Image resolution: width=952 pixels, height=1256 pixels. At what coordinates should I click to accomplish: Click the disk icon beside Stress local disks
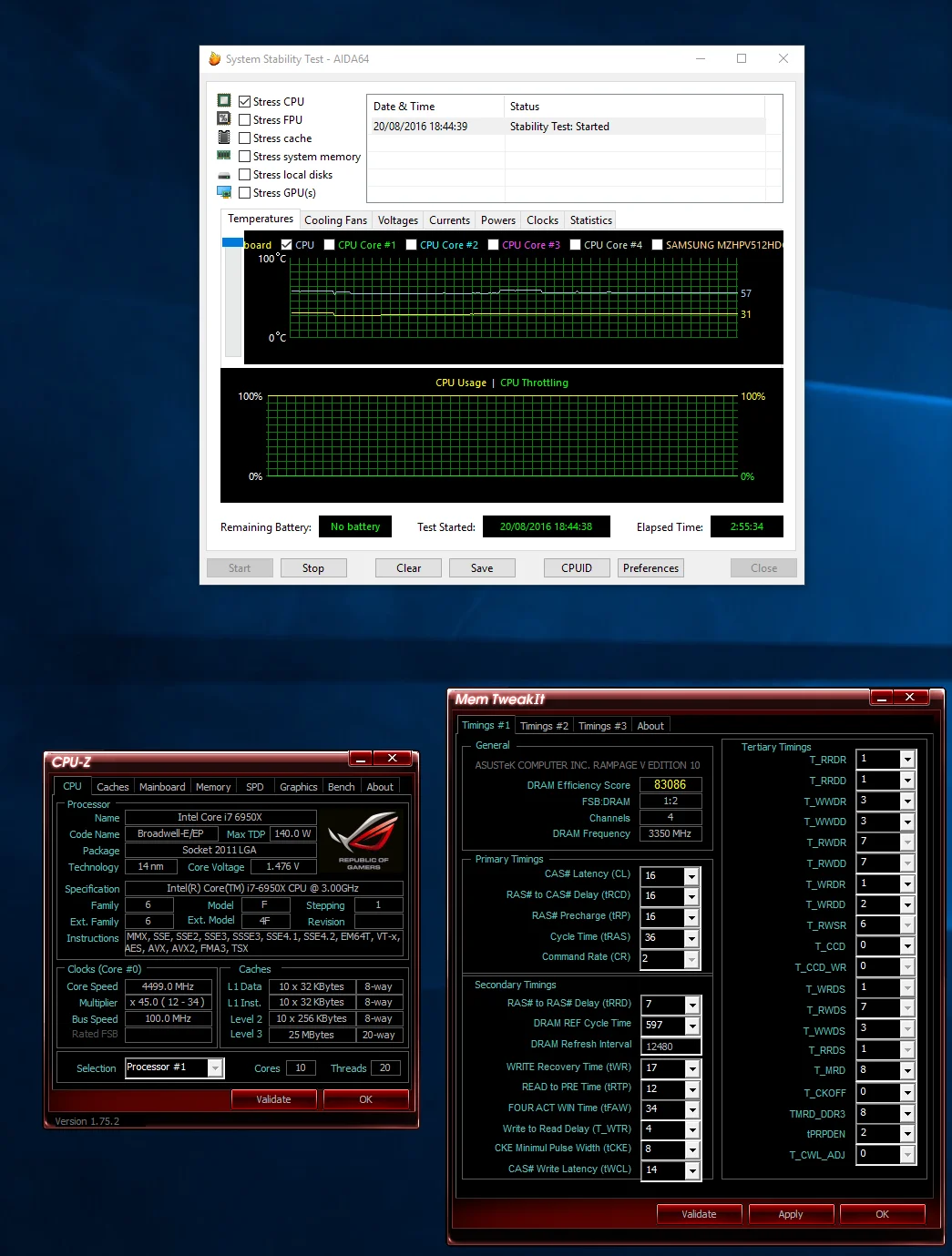click(x=224, y=175)
